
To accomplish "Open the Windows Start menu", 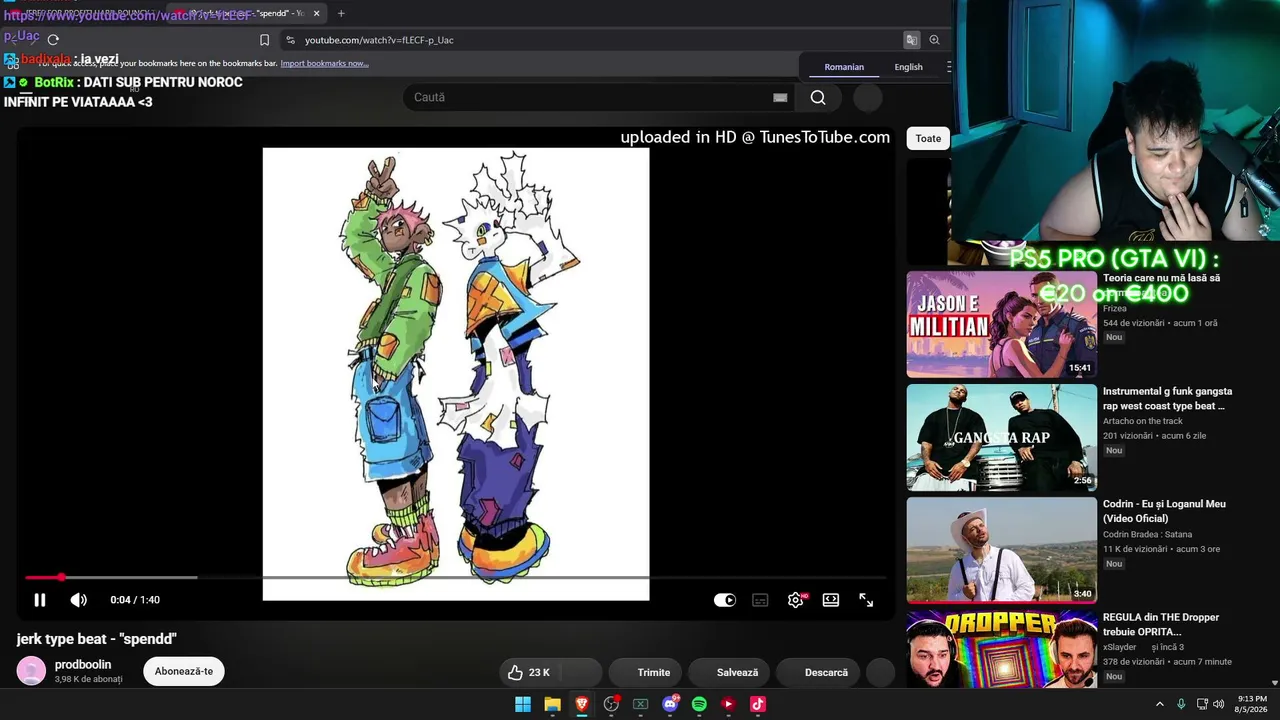I will click(523, 704).
